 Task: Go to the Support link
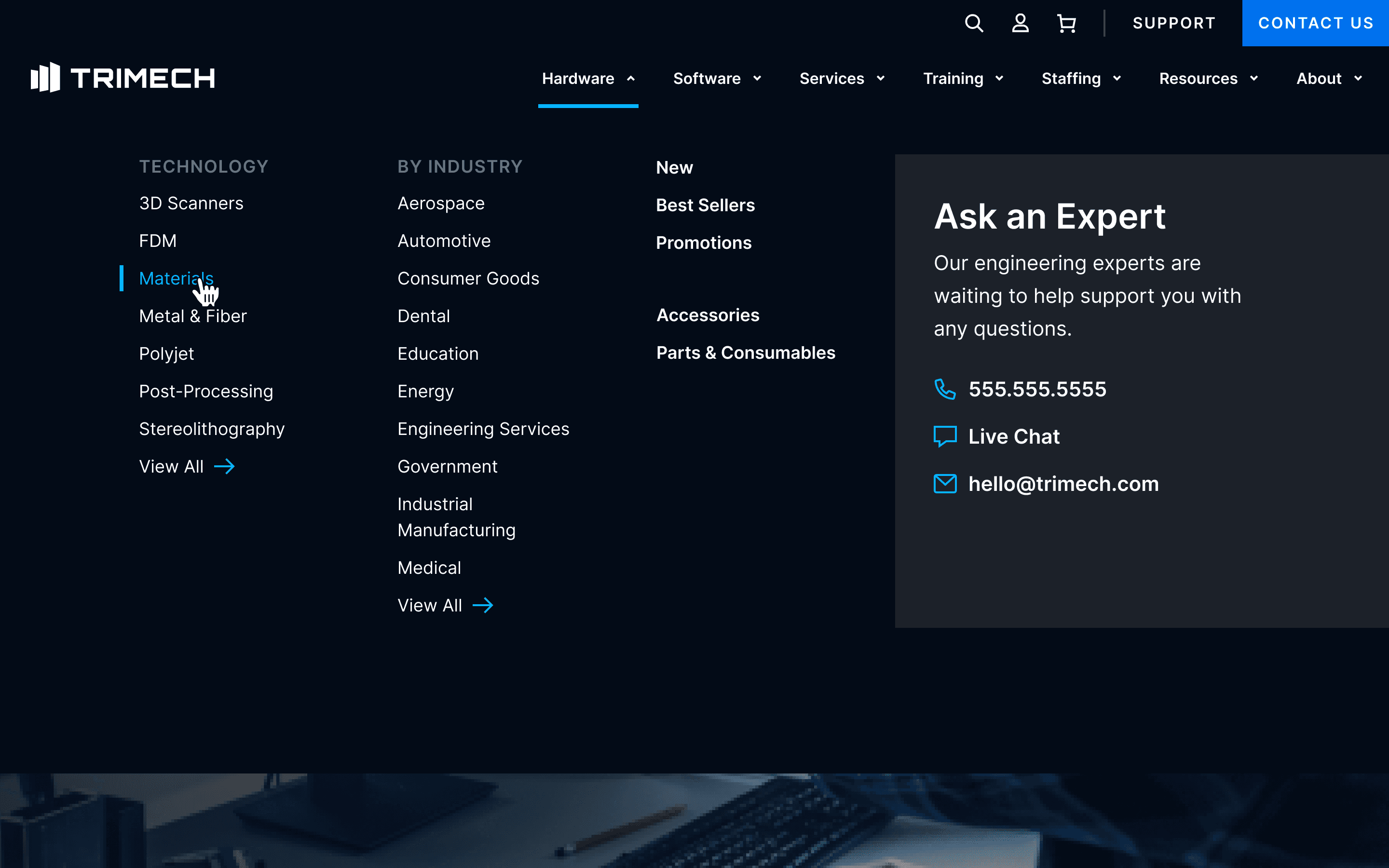[x=1174, y=23]
